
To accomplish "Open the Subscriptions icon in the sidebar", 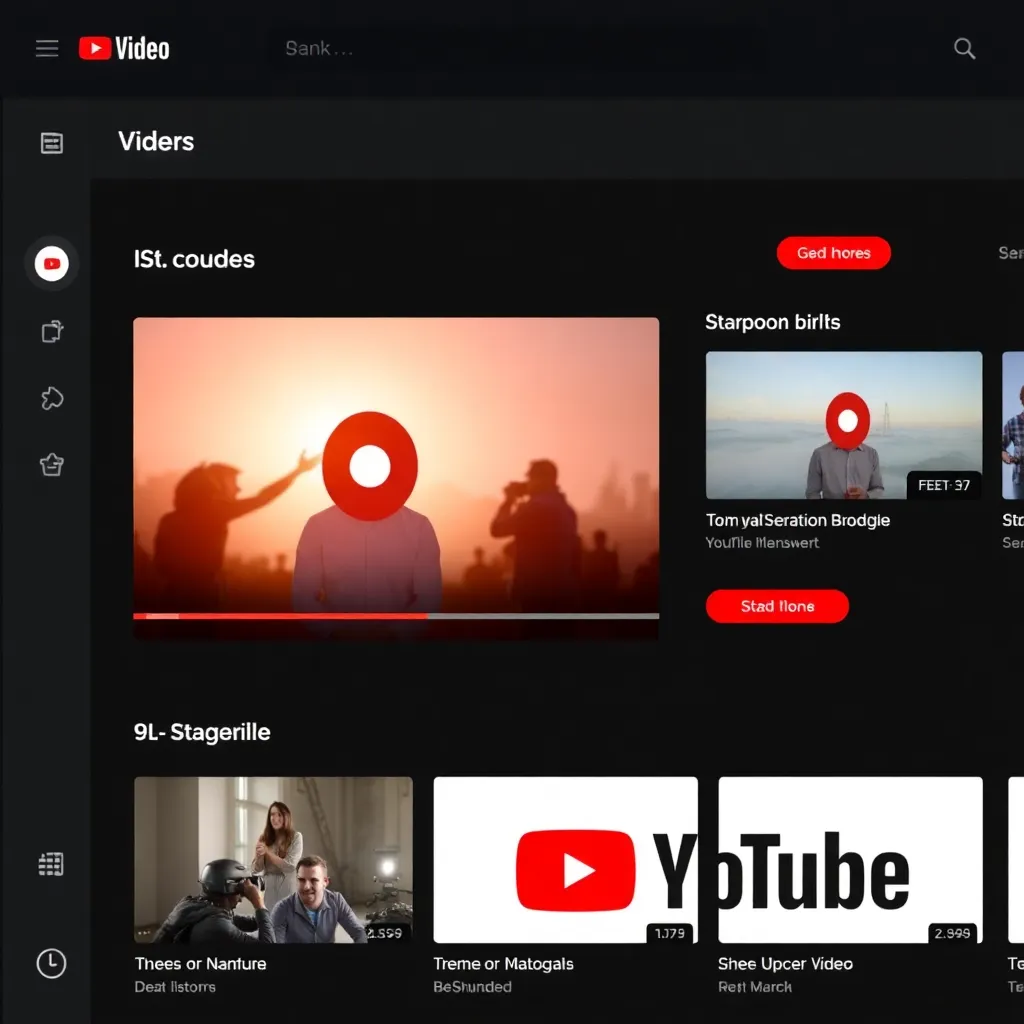I will point(50,330).
